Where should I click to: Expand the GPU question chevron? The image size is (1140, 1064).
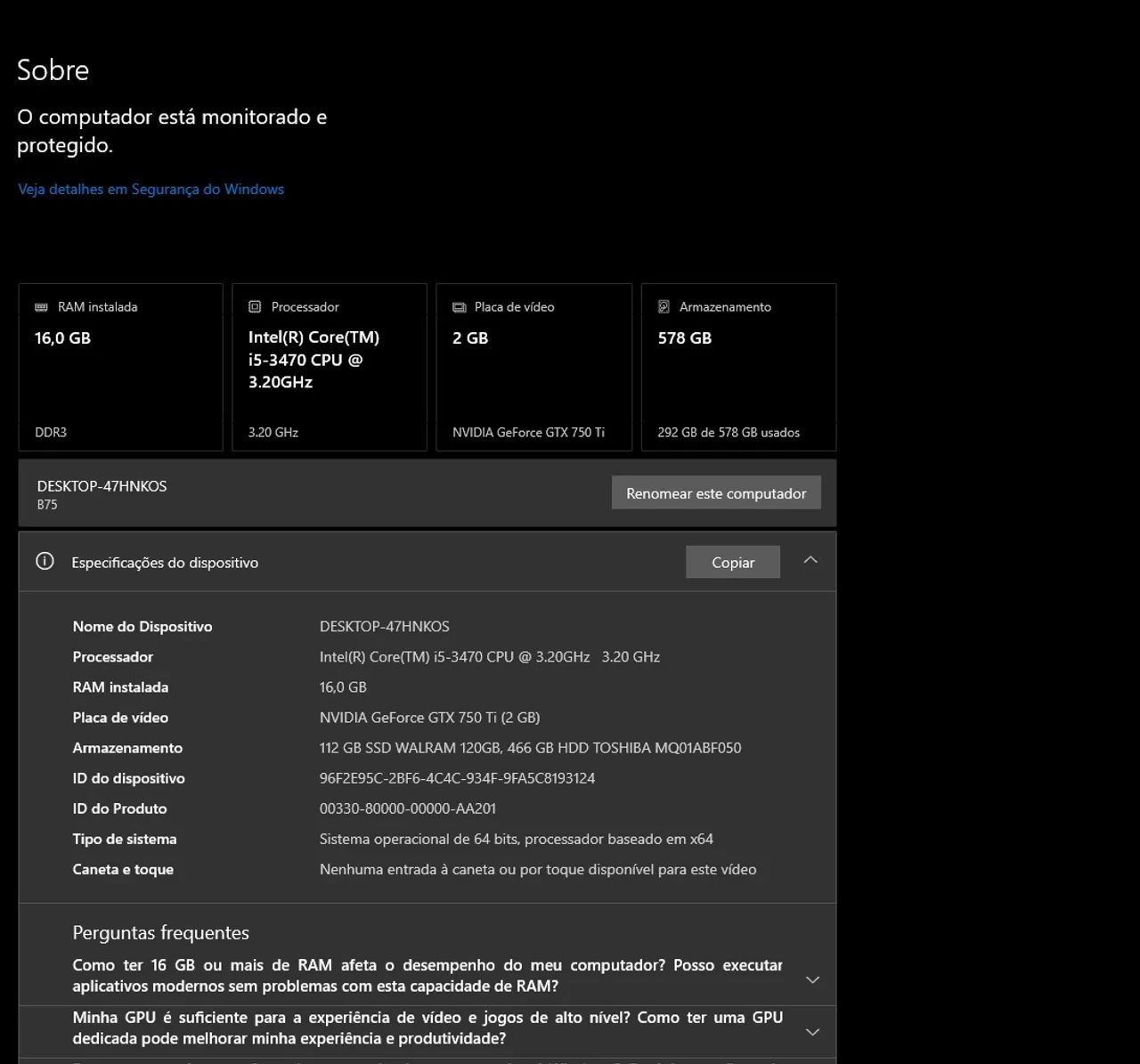click(812, 1032)
